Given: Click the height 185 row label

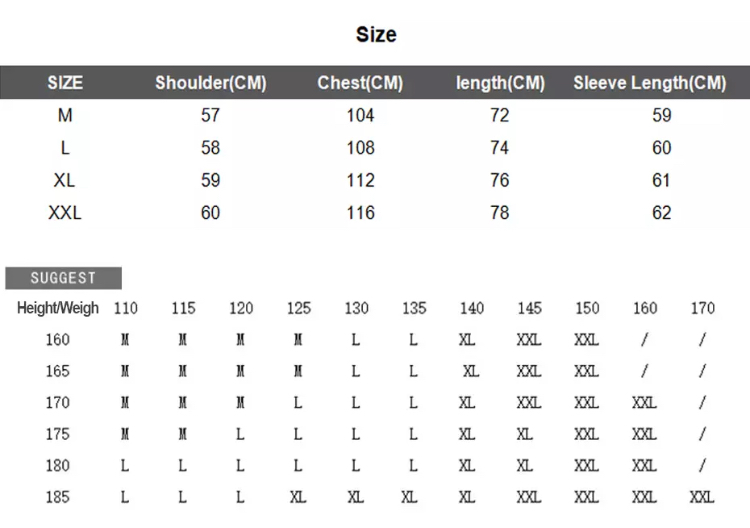Looking at the screenshot, I should 57,497.
